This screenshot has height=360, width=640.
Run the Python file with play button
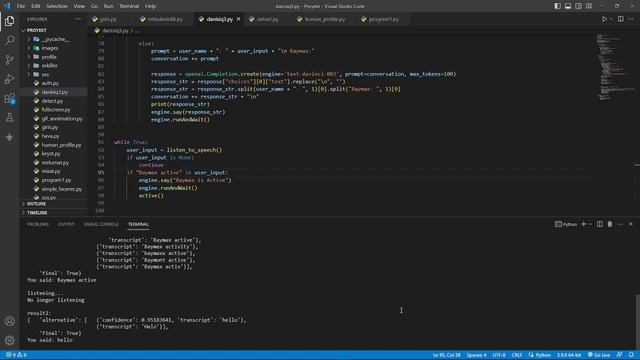[604, 19]
